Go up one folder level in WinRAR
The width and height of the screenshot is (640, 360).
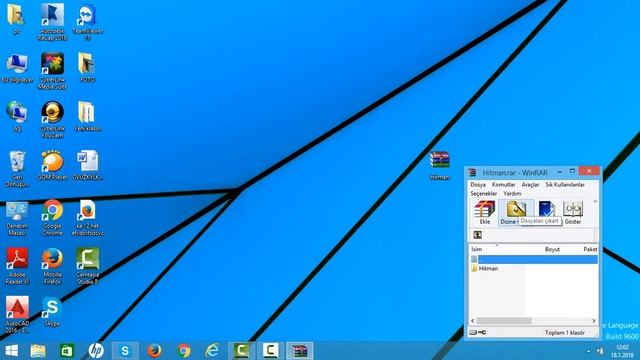[477, 235]
